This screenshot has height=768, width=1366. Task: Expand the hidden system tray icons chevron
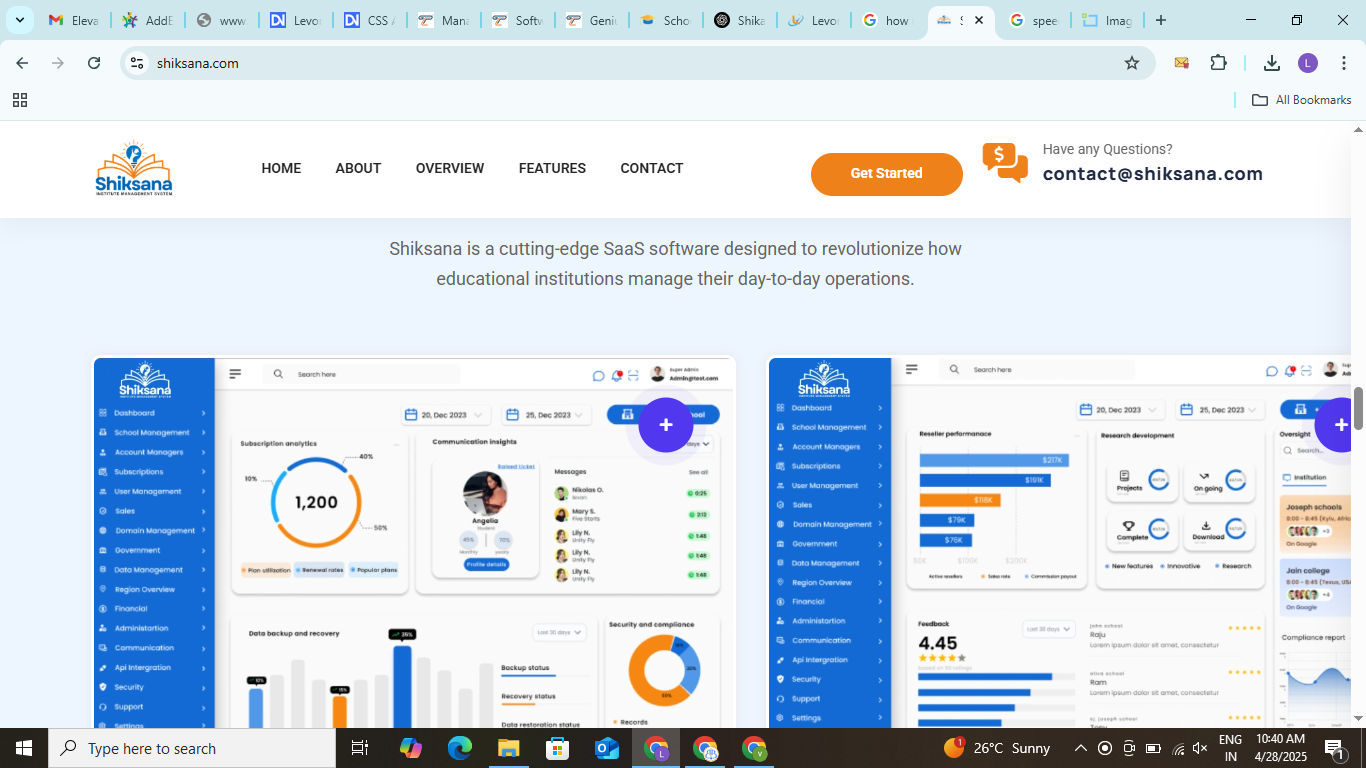(1080, 748)
